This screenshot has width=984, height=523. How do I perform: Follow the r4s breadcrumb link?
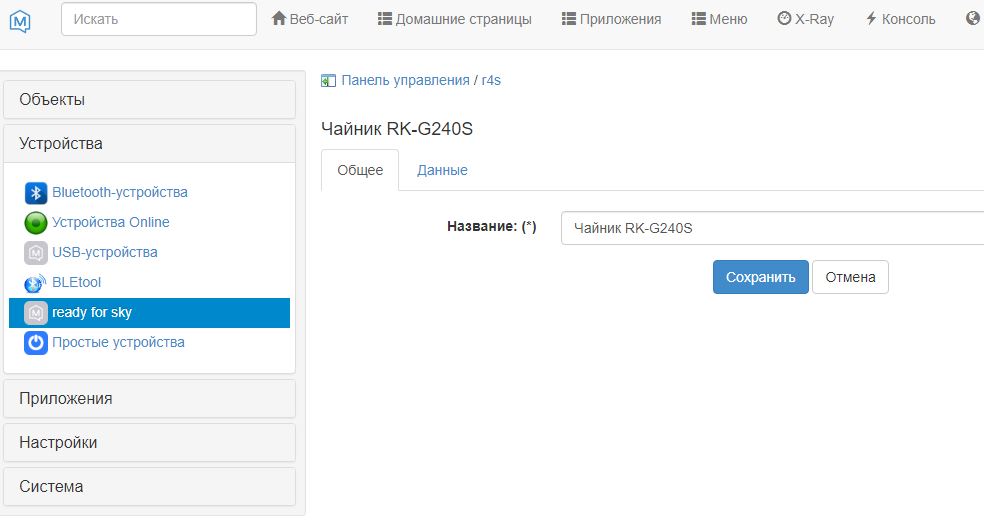(491, 80)
